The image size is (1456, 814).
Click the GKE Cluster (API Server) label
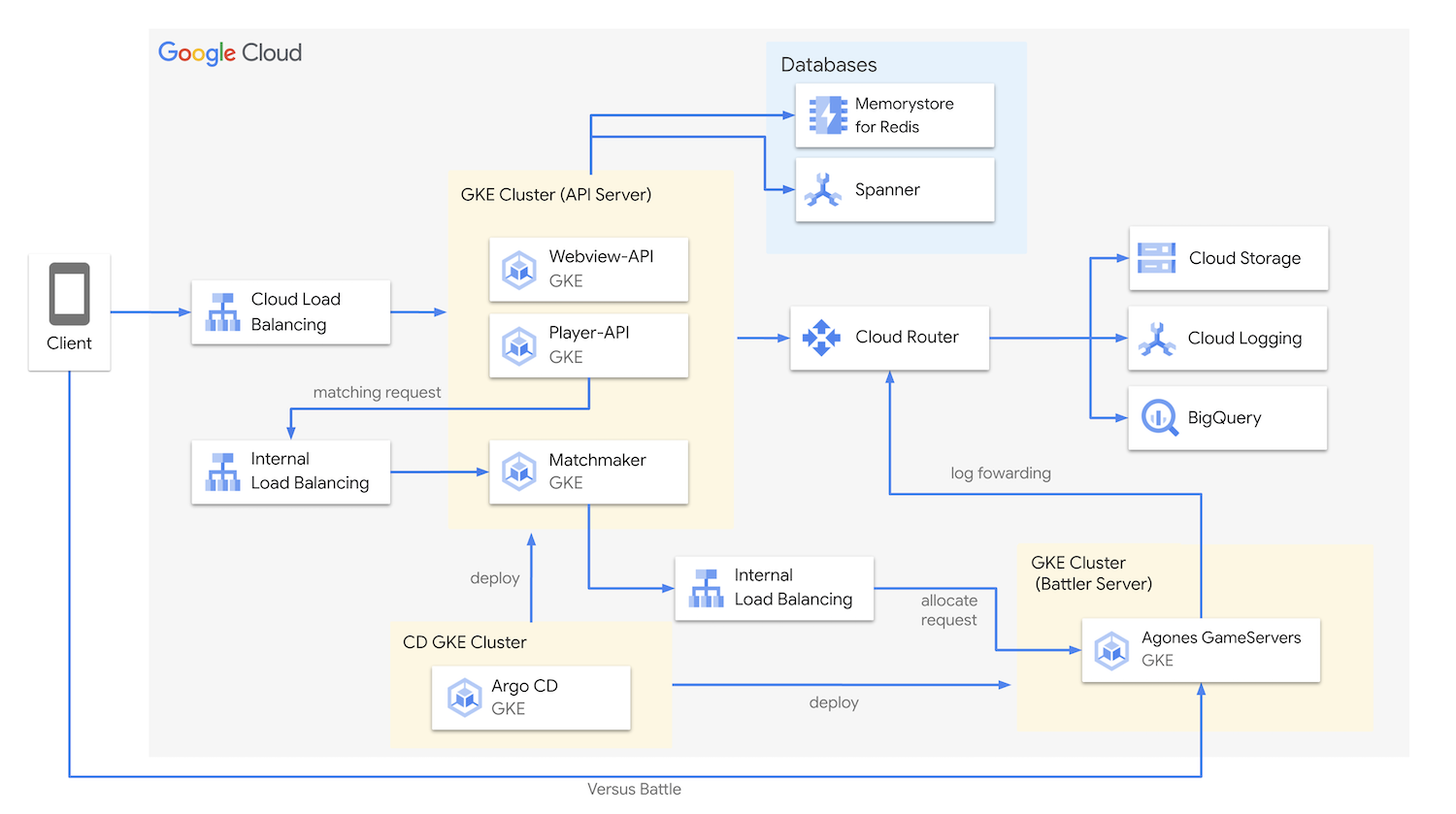[555, 194]
